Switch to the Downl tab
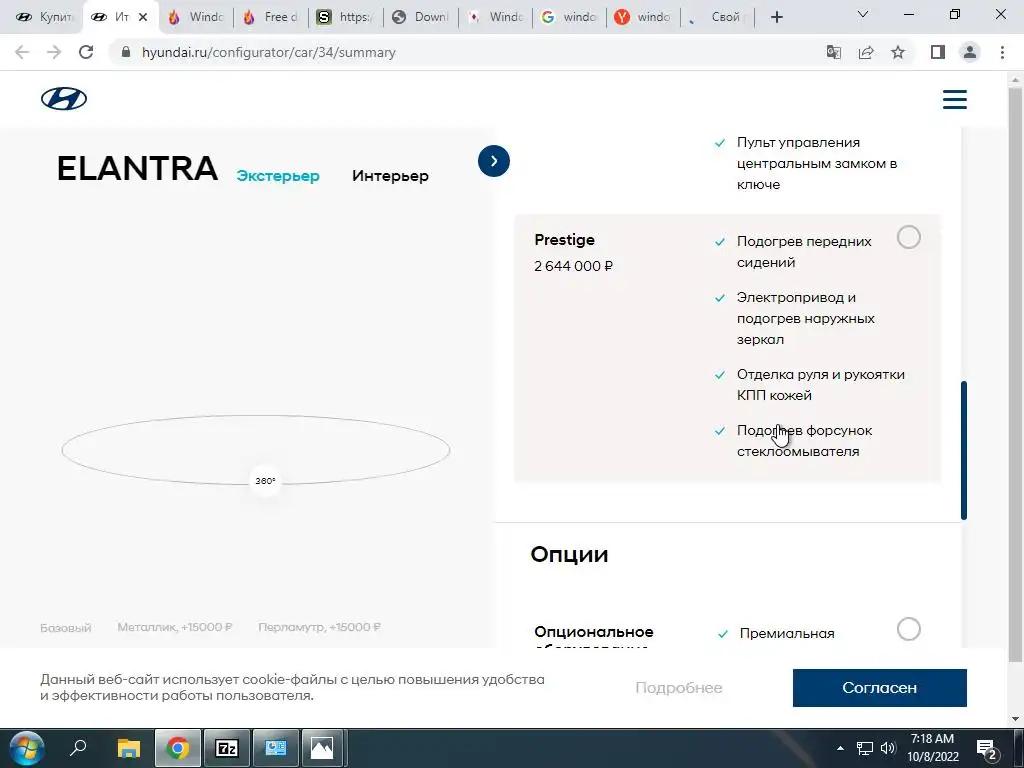Viewport: 1024px width, 768px height. tap(421, 17)
